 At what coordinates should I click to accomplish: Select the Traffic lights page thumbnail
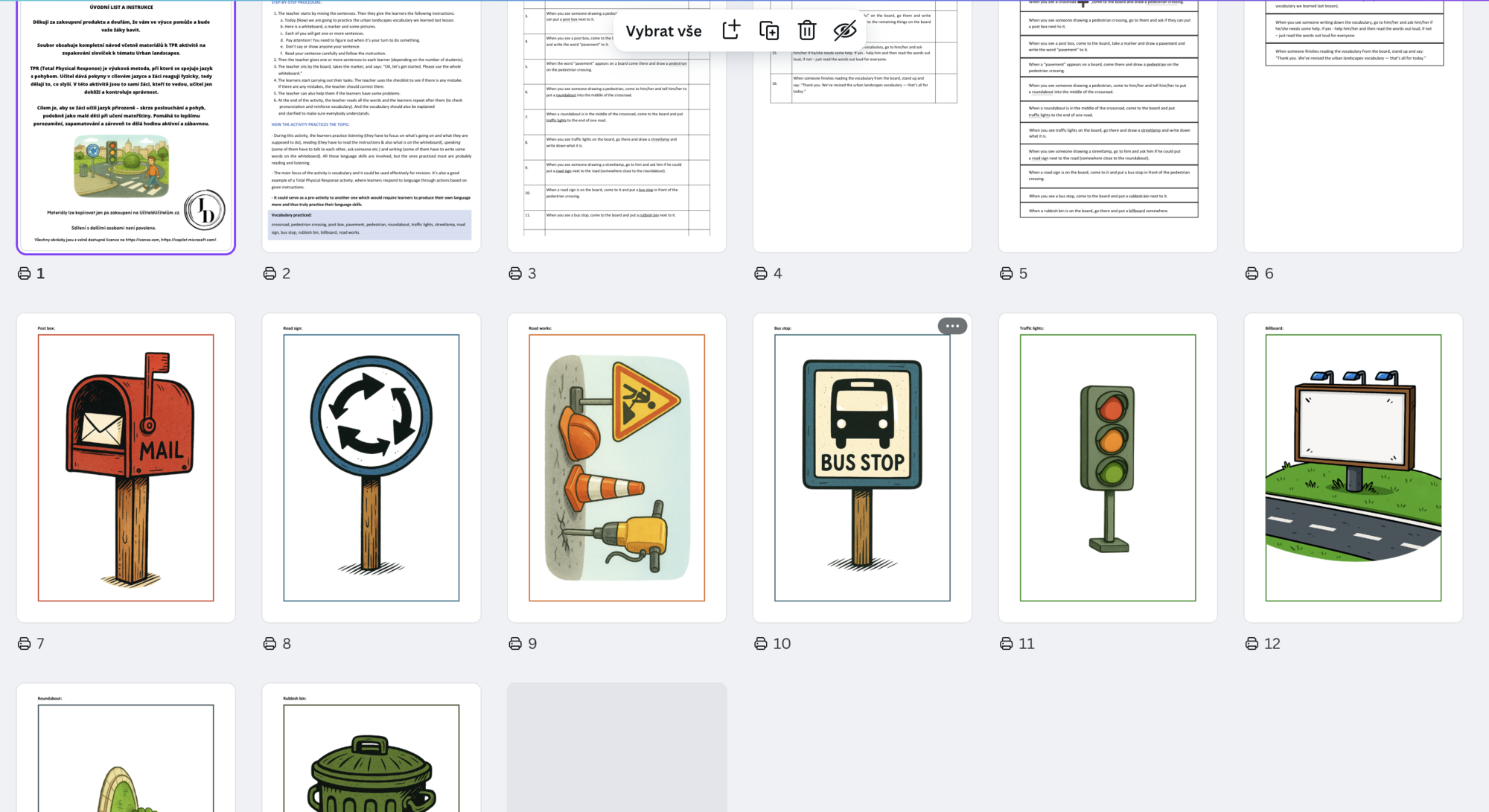1107,467
